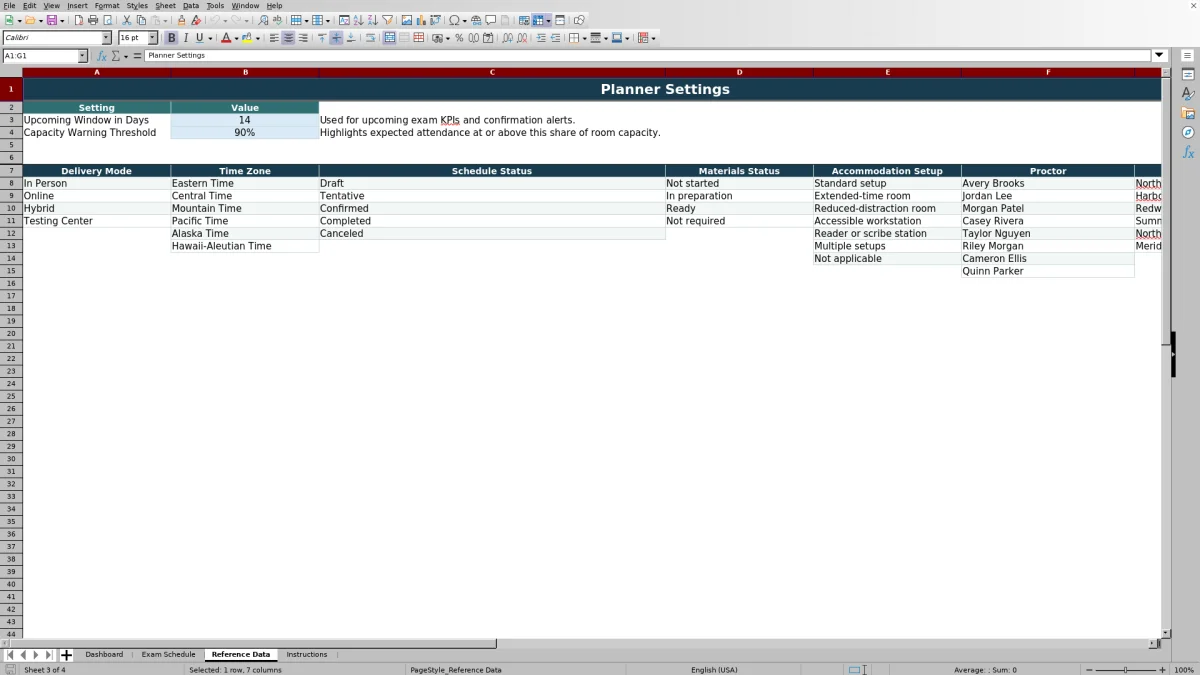Click the English (USA) language status

(x=714, y=670)
